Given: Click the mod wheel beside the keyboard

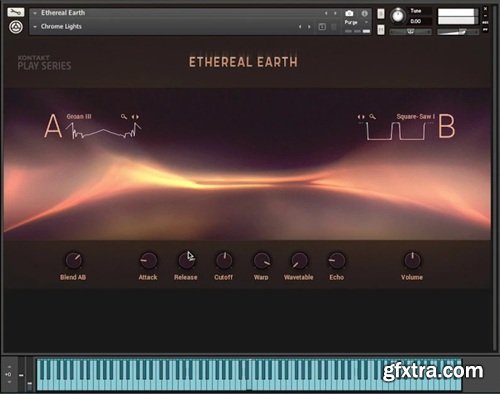Looking at the screenshot, I should [x=30, y=375].
